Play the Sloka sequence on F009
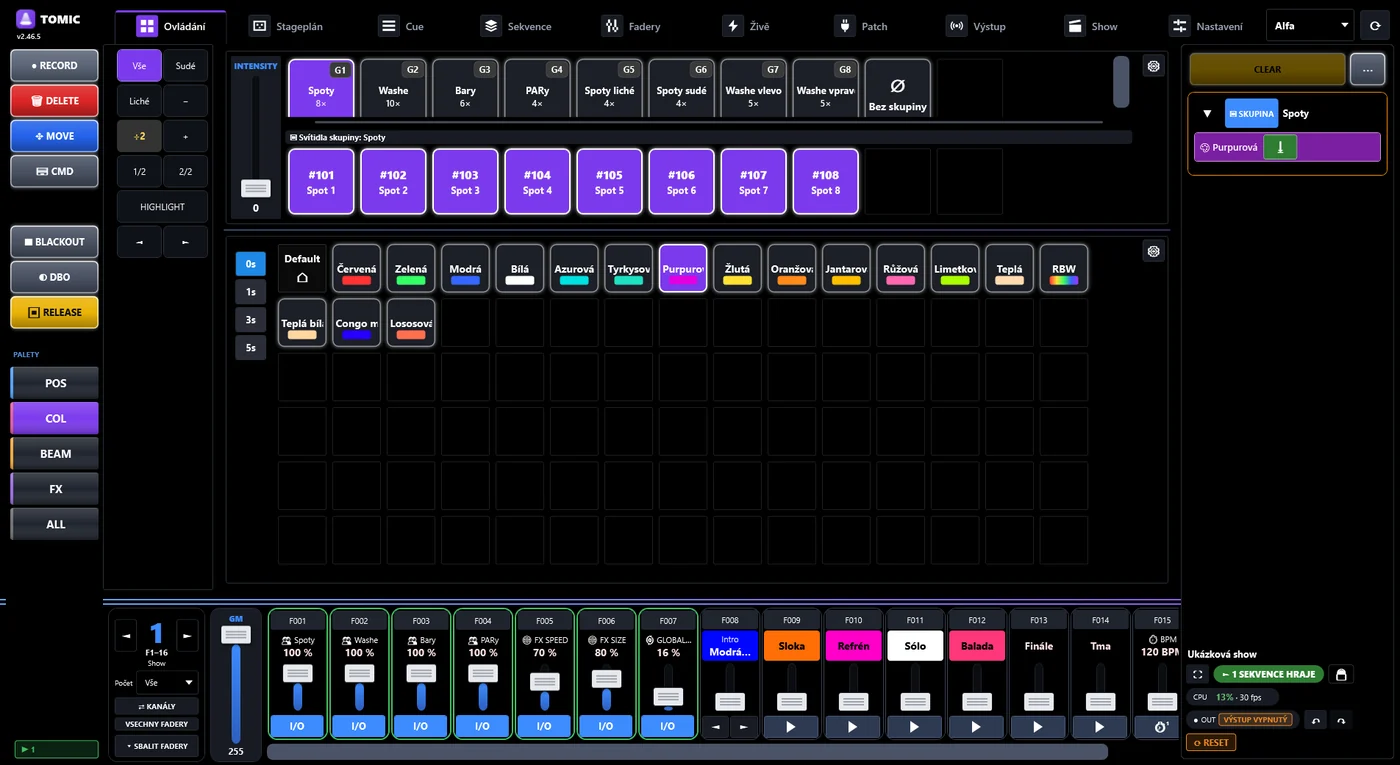The height and width of the screenshot is (765, 1400). click(x=791, y=727)
